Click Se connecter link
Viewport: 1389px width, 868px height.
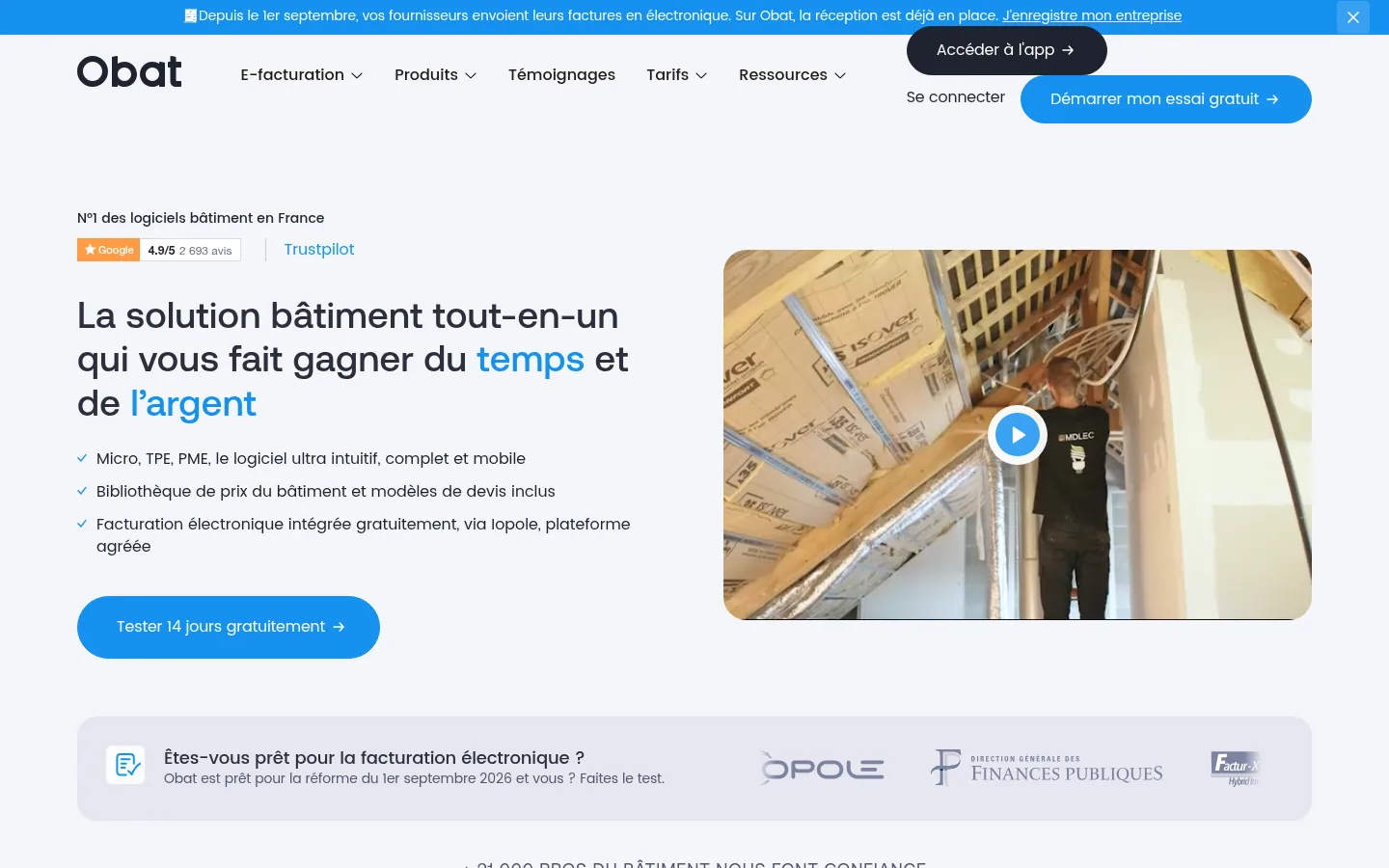point(955,97)
